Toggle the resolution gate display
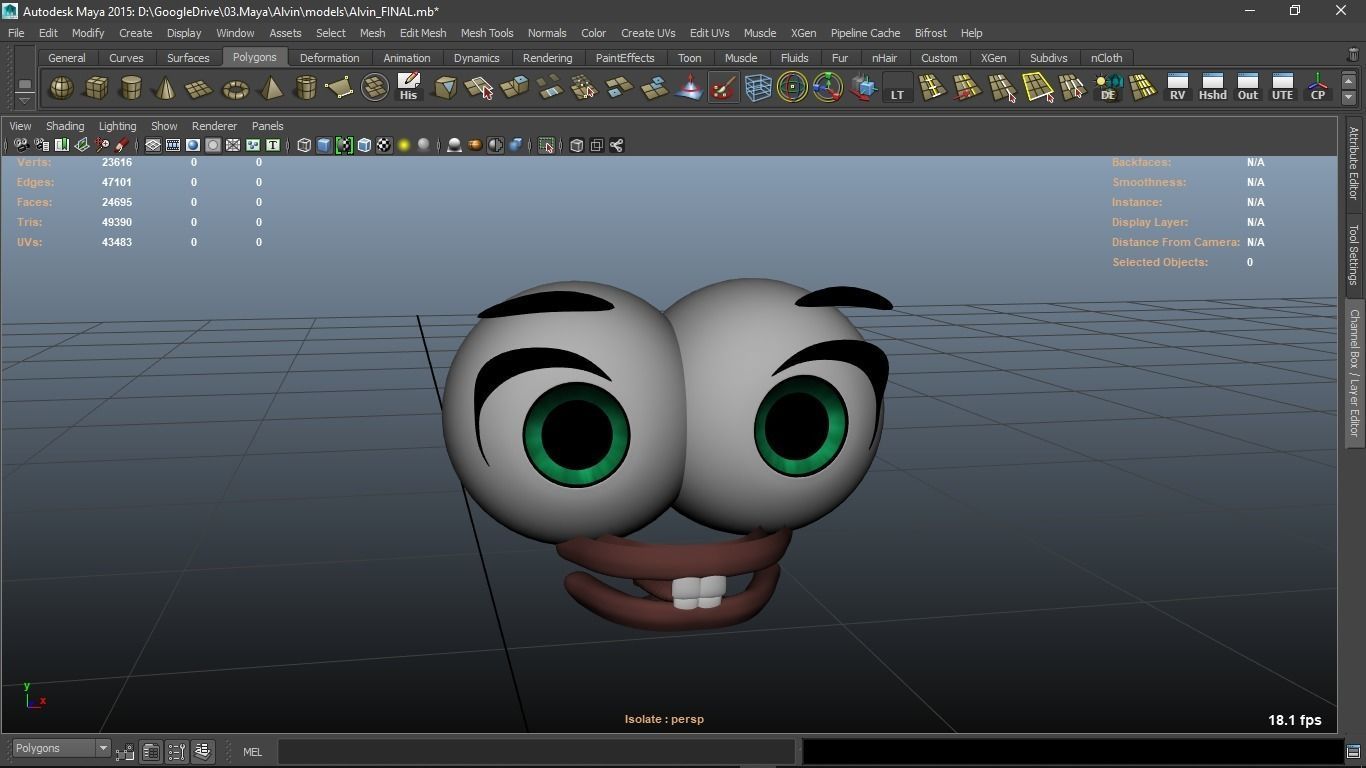This screenshot has height=768, width=1366. [x=193, y=145]
